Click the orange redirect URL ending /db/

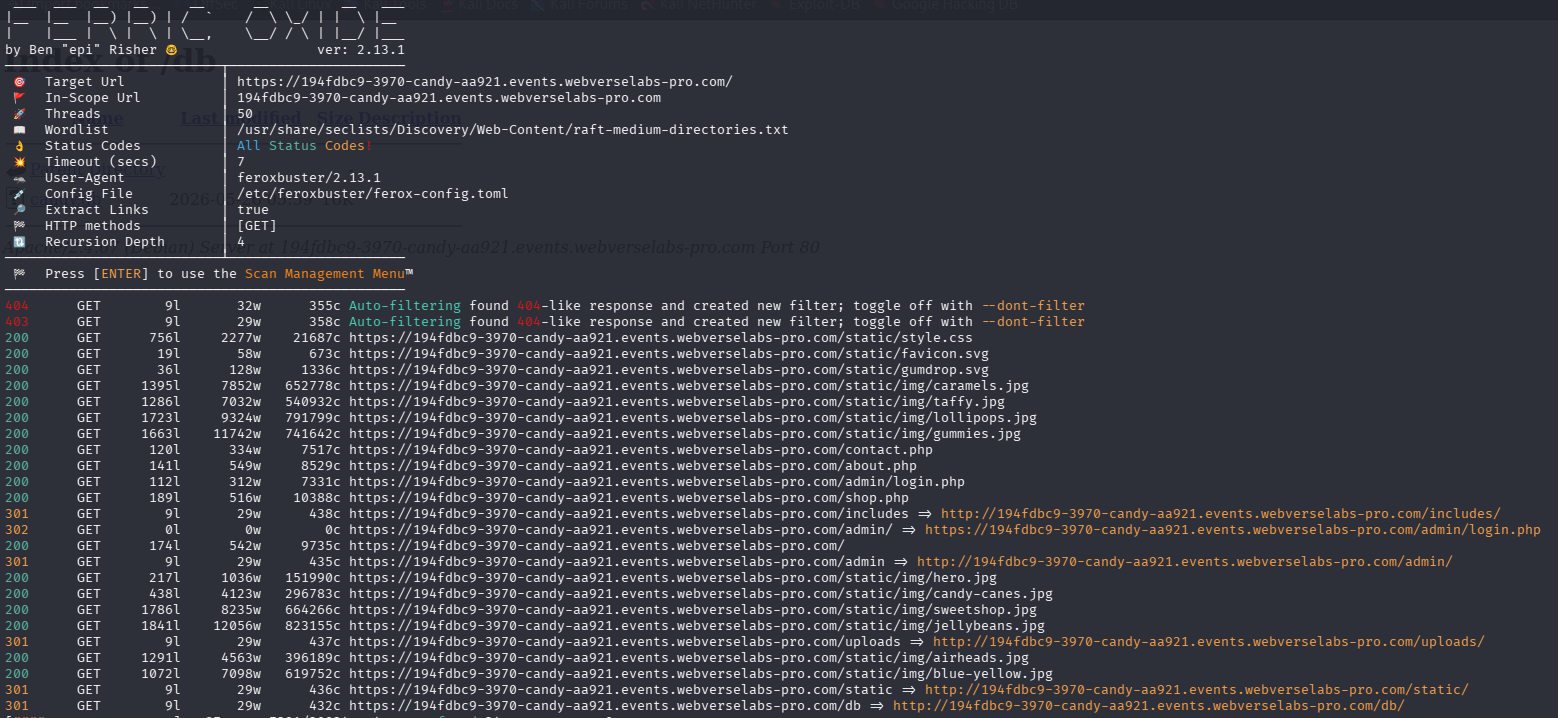[1149, 706]
